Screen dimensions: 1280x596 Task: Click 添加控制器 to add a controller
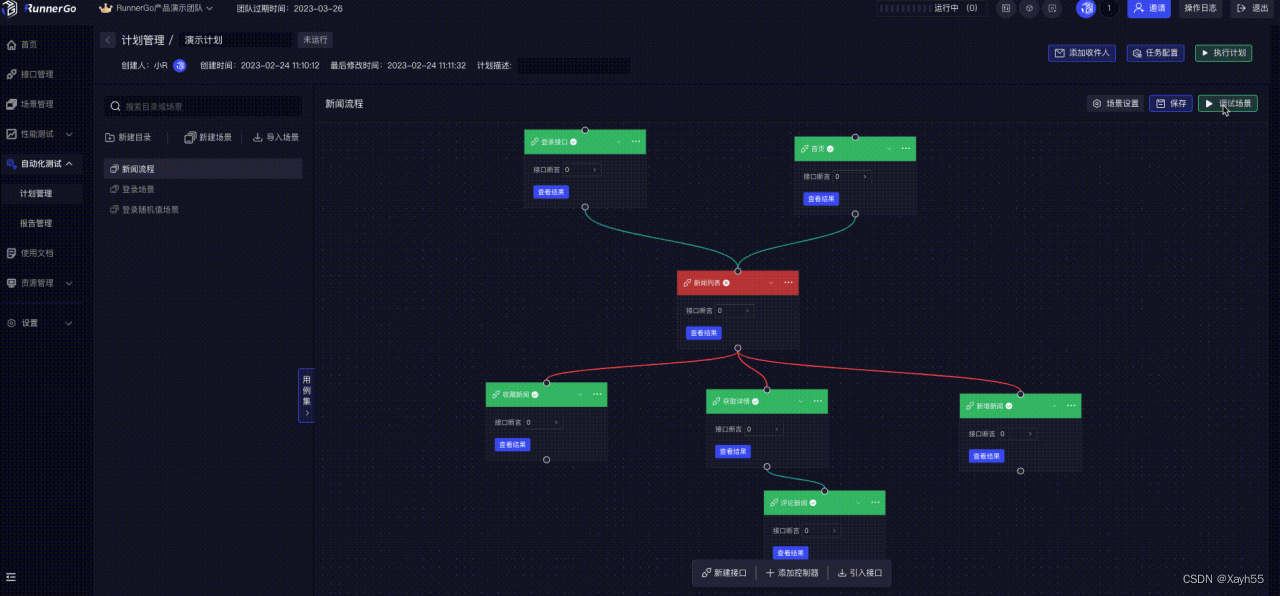coord(791,572)
